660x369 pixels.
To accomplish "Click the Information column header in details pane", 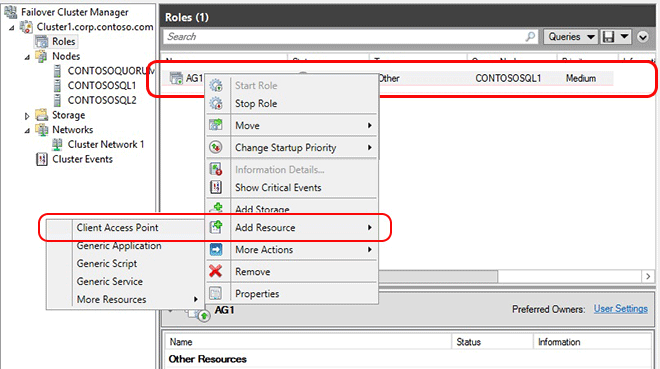I will (x=592, y=342).
